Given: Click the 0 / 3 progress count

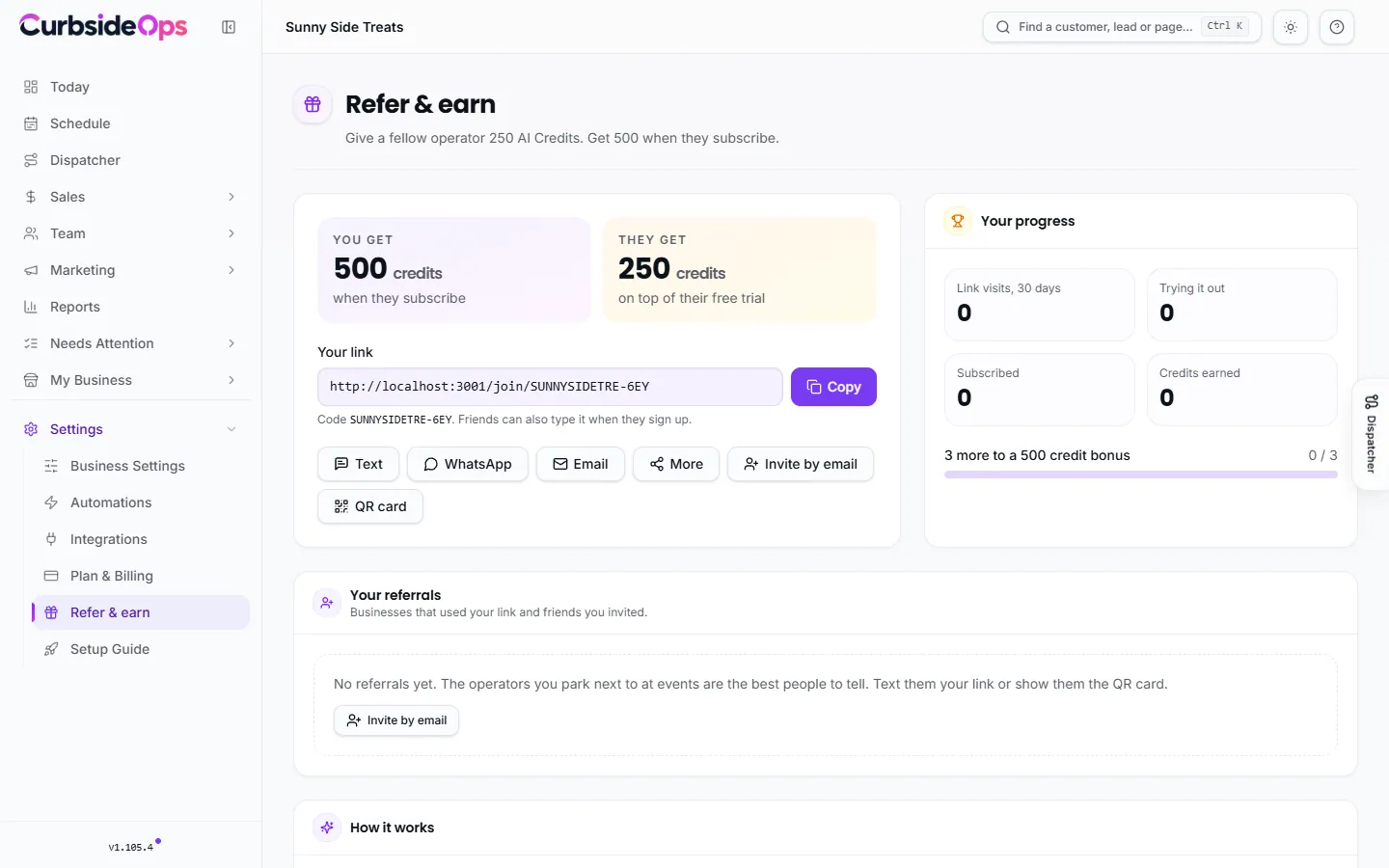Looking at the screenshot, I should click(x=1322, y=455).
